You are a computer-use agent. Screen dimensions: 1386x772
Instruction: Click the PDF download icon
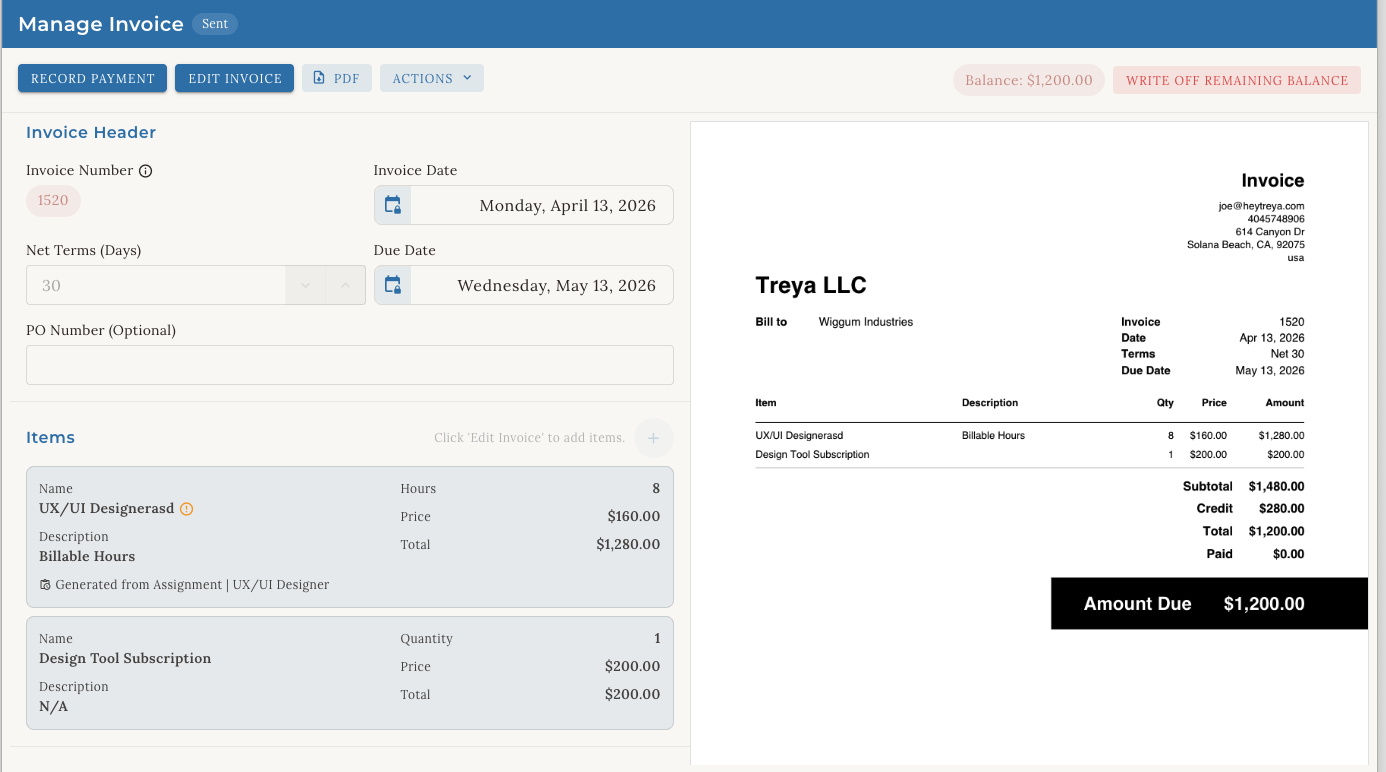319,78
